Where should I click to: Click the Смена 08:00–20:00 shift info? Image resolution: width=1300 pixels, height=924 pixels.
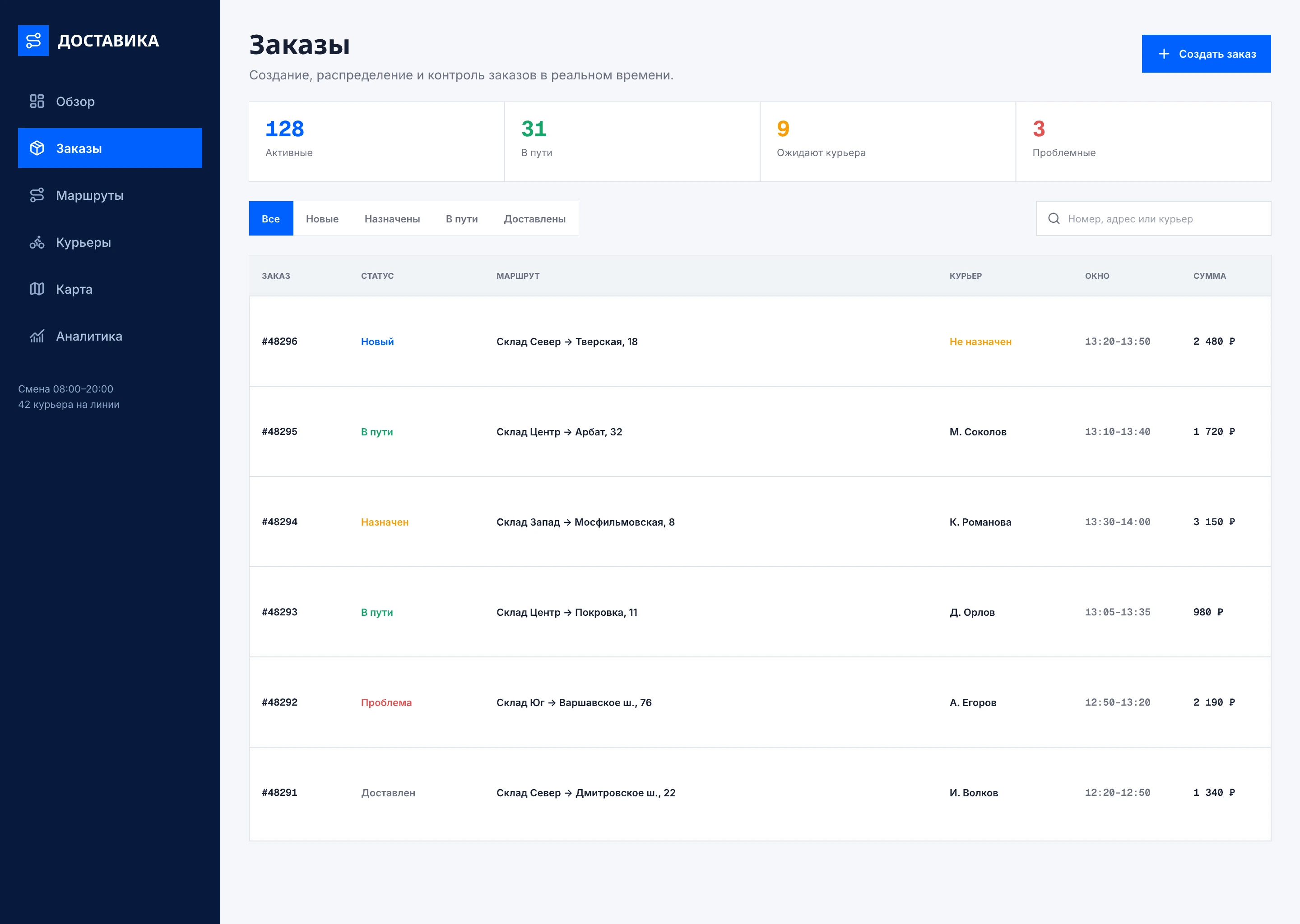pyautogui.click(x=65, y=388)
